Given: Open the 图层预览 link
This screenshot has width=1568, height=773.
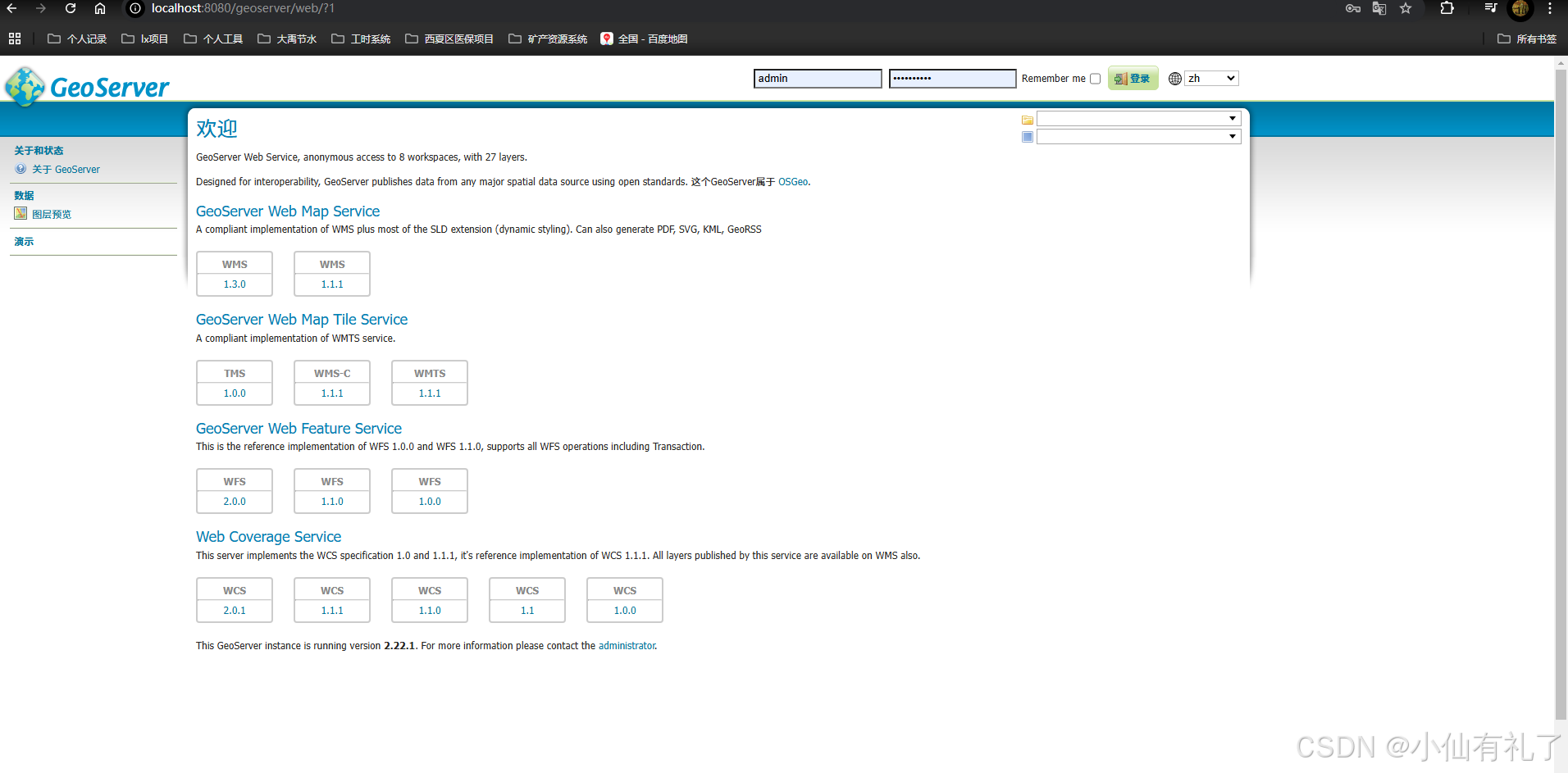Looking at the screenshot, I should (52, 214).
